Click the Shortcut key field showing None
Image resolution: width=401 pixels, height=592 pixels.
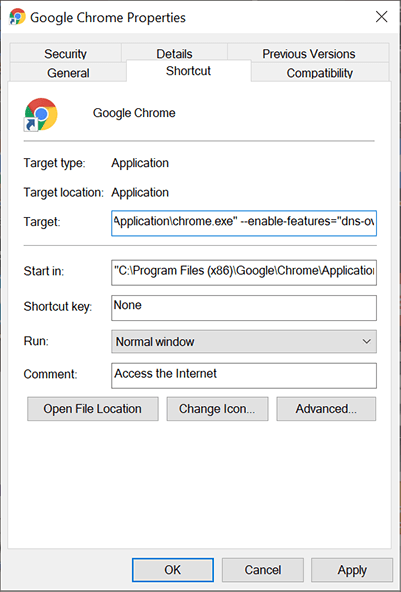244,308
